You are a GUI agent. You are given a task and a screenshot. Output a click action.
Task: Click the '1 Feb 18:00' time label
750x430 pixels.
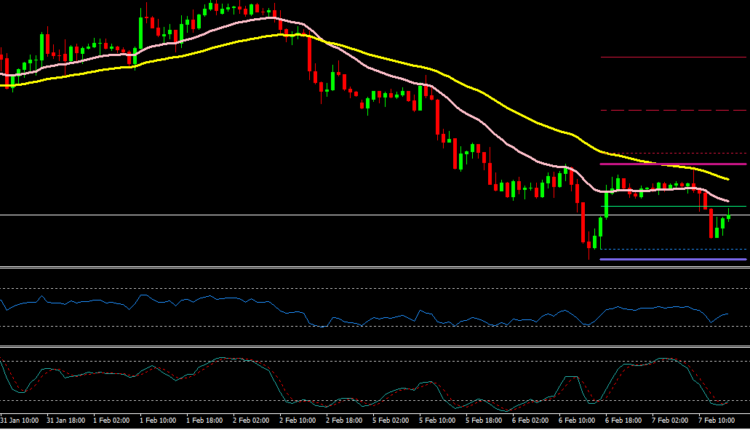210,422
